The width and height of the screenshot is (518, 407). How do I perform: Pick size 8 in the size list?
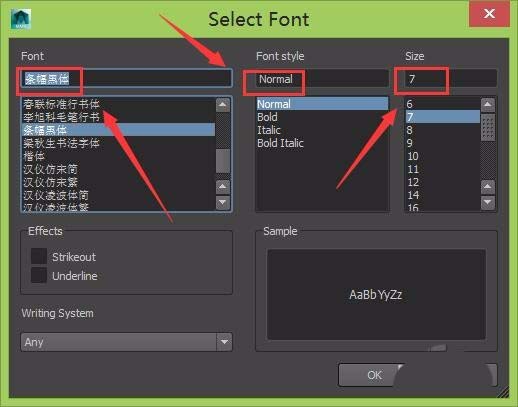click(x=443, y=130)
